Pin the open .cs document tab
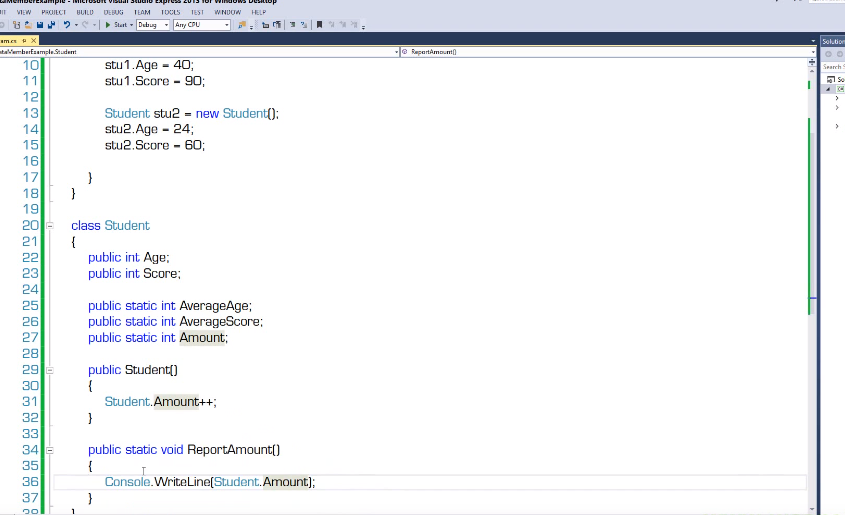Screen dimensions: 845x515 pyautogui.click(x=24, y=41)
